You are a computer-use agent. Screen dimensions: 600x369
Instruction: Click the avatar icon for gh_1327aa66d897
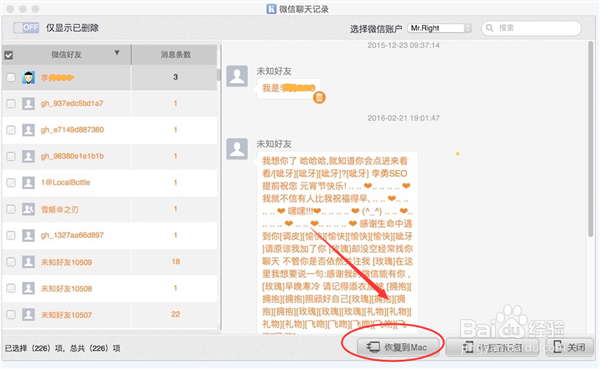[x=28, y=235]
